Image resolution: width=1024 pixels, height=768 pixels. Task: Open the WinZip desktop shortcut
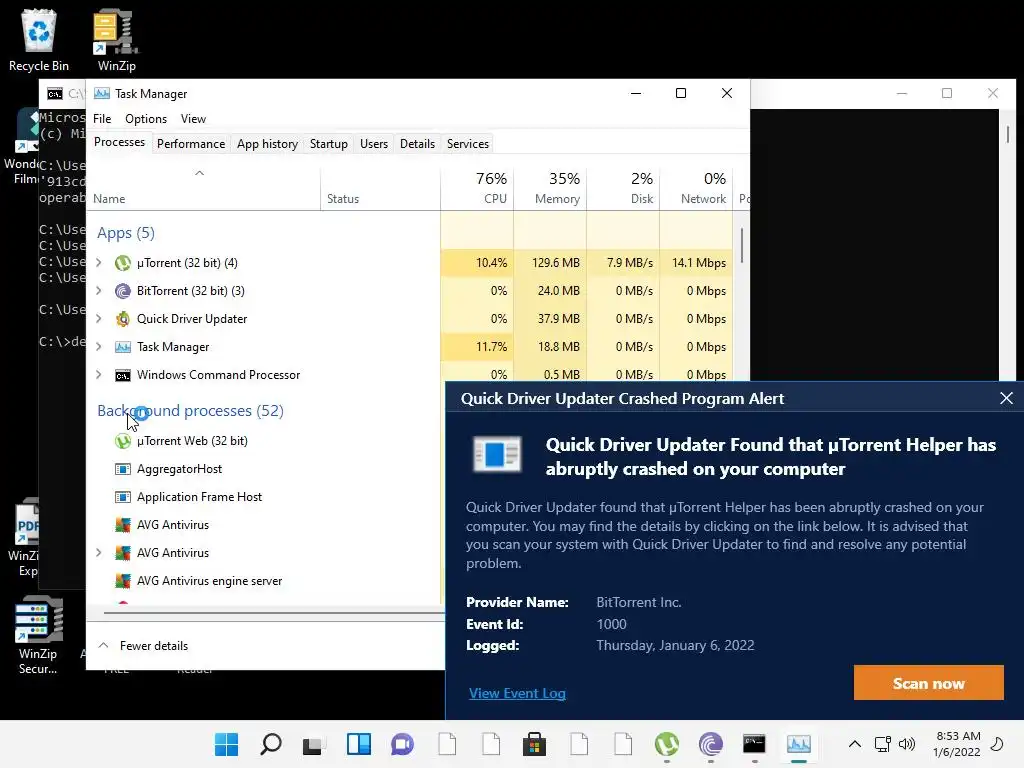[116, 40]
